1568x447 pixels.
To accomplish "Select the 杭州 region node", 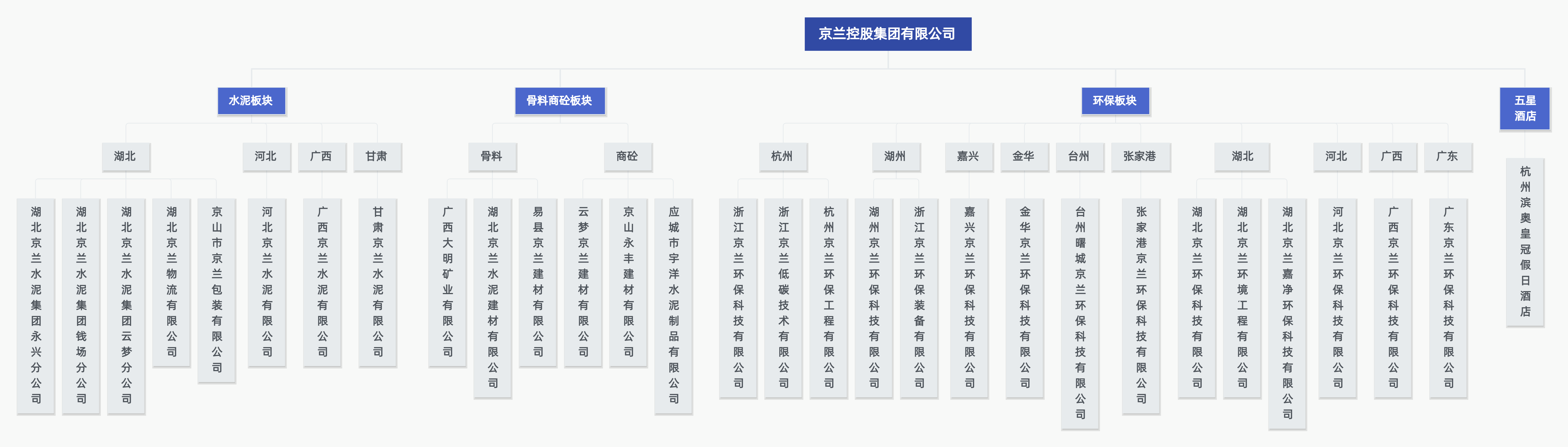I will [783, 157].
